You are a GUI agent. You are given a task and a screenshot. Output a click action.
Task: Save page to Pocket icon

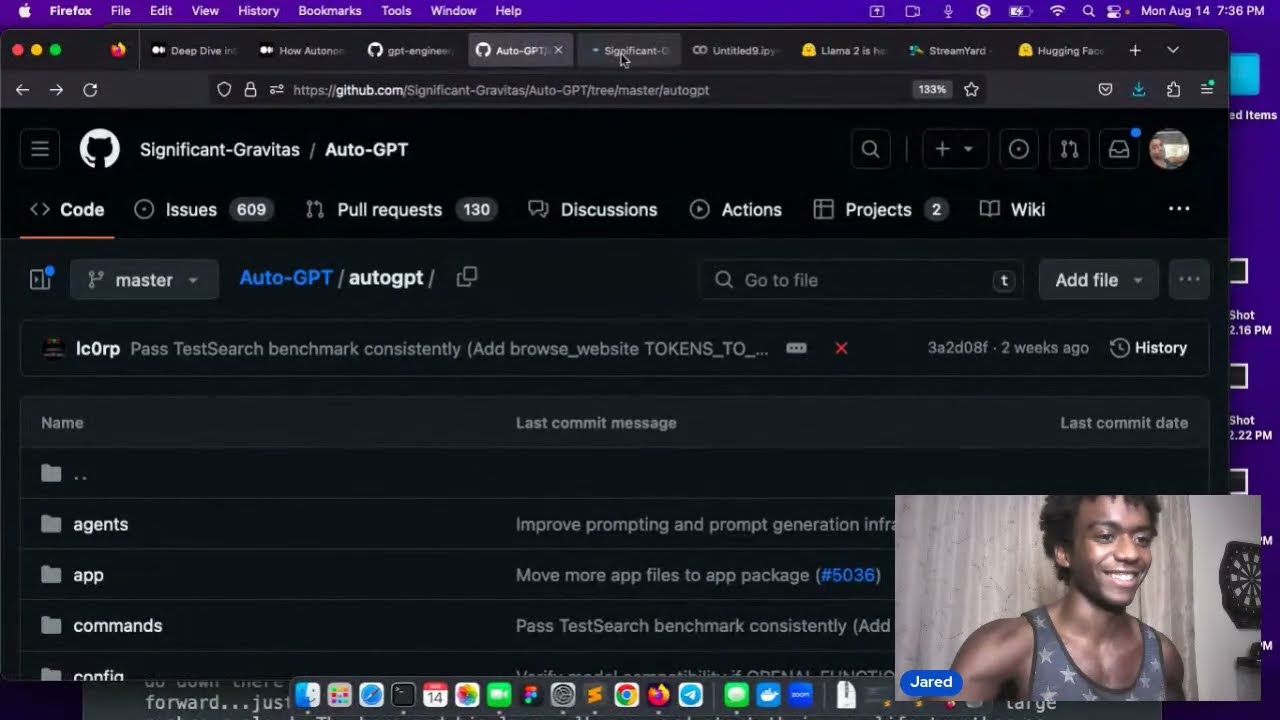coord(1105,89)
